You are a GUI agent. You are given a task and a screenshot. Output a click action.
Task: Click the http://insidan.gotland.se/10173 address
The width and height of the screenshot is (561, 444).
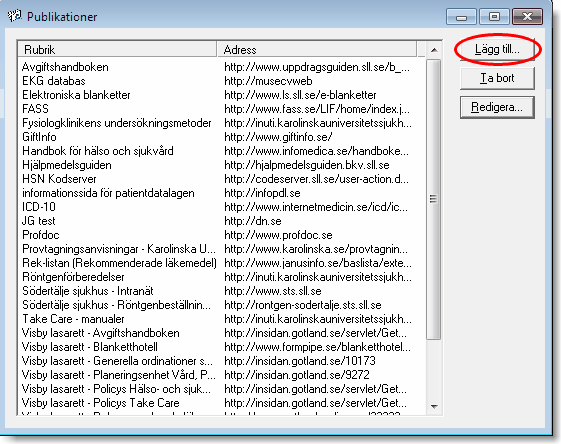(300, 361)
